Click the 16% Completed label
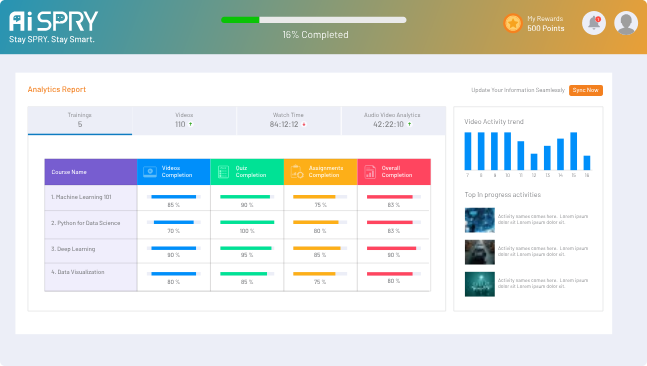The image size is (647, 366). pyautogui.click(x=315, y=35)
